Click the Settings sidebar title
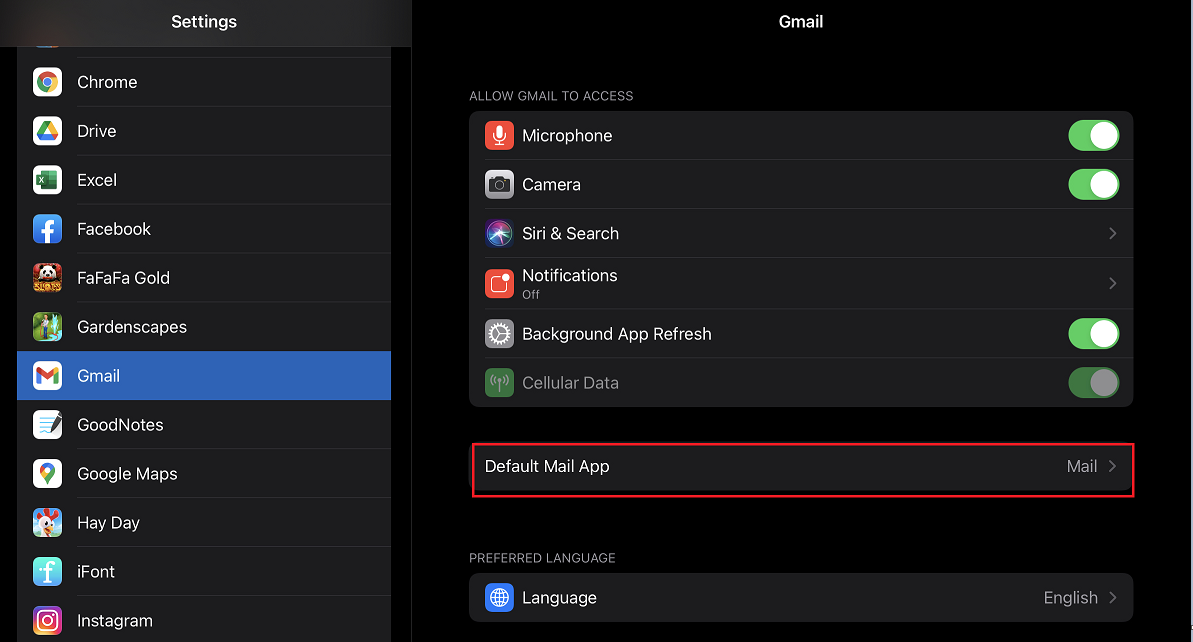Image resolution: width=1193 pixels, height=642 pixels. pyautogui.click(x=204, y=22)
